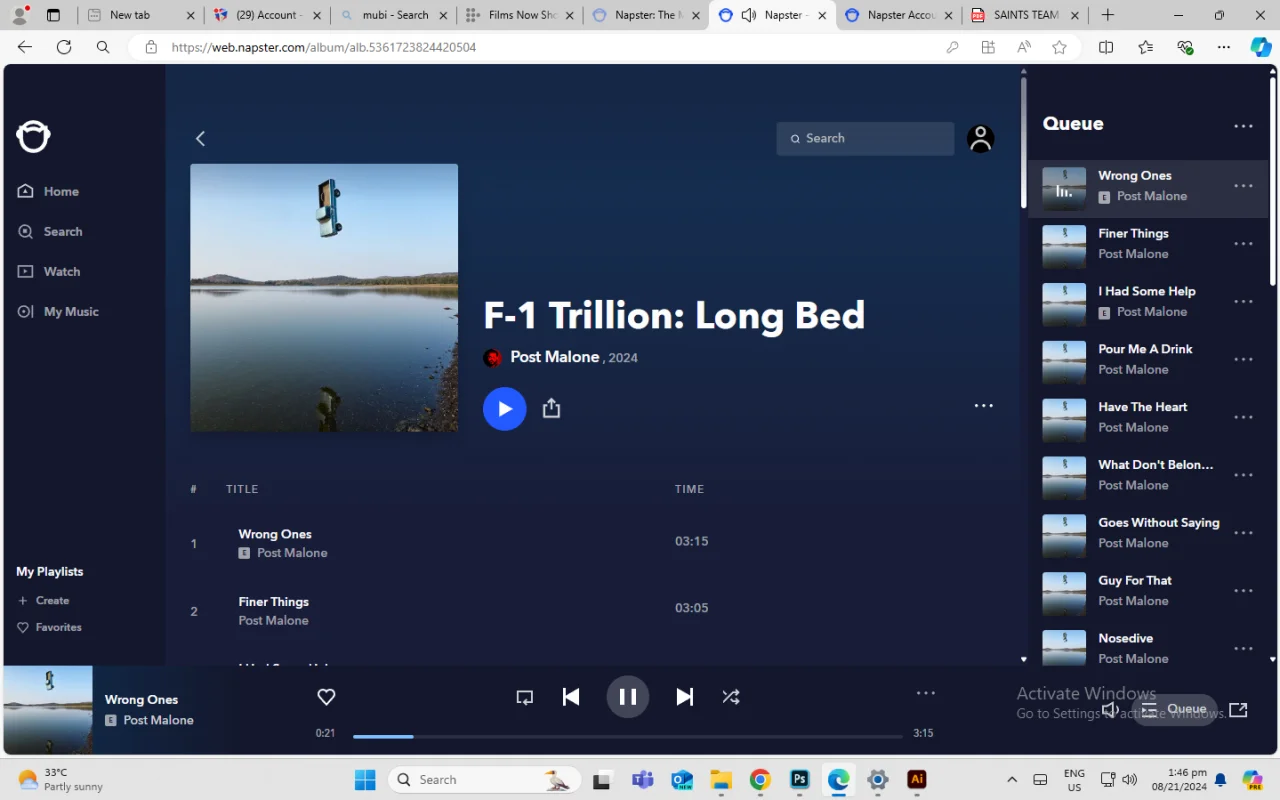Toggle repeat mode in the player
The width and height of the screenshot is (1280, 800).
pyautogui.click(x=525, y=698)
